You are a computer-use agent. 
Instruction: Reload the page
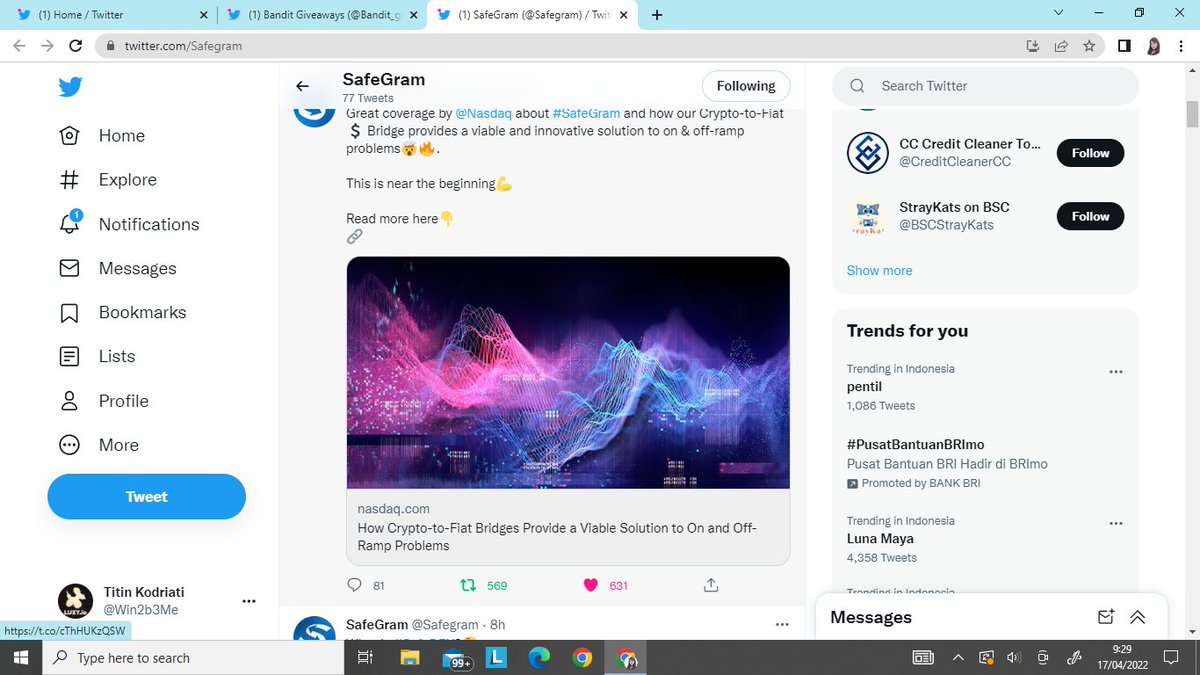point(75,46)
